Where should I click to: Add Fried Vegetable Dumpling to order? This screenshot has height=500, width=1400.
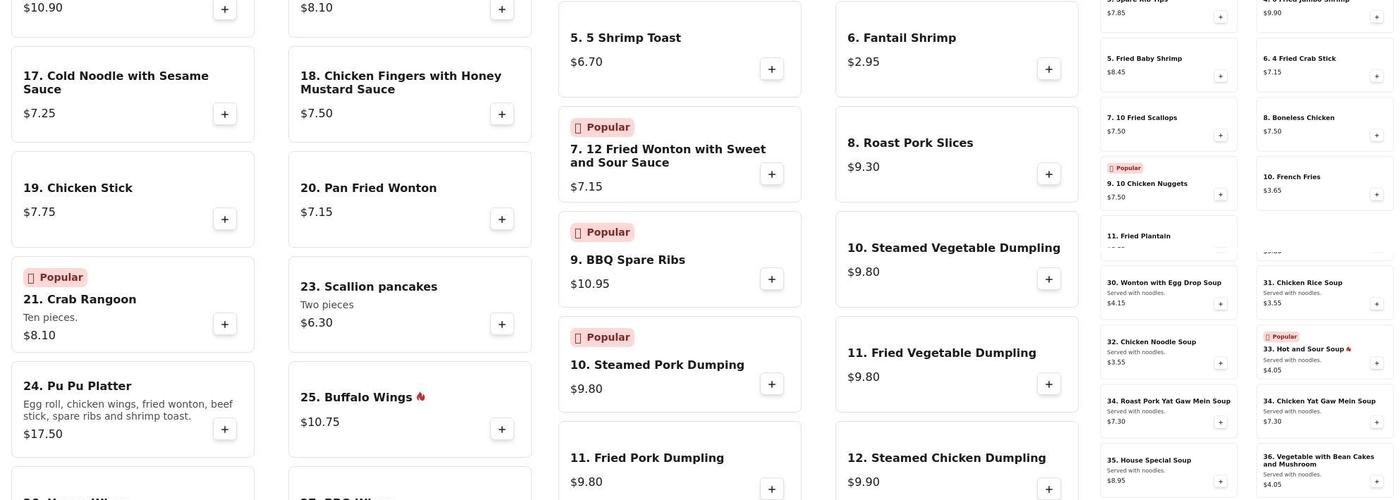coord(1049,384)
